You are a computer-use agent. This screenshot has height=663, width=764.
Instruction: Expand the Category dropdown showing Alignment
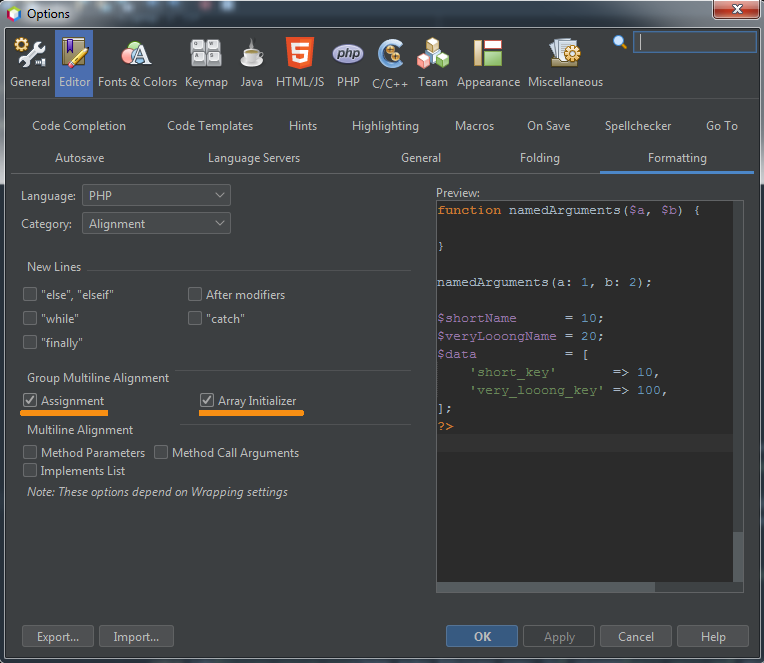click(156, 224)
